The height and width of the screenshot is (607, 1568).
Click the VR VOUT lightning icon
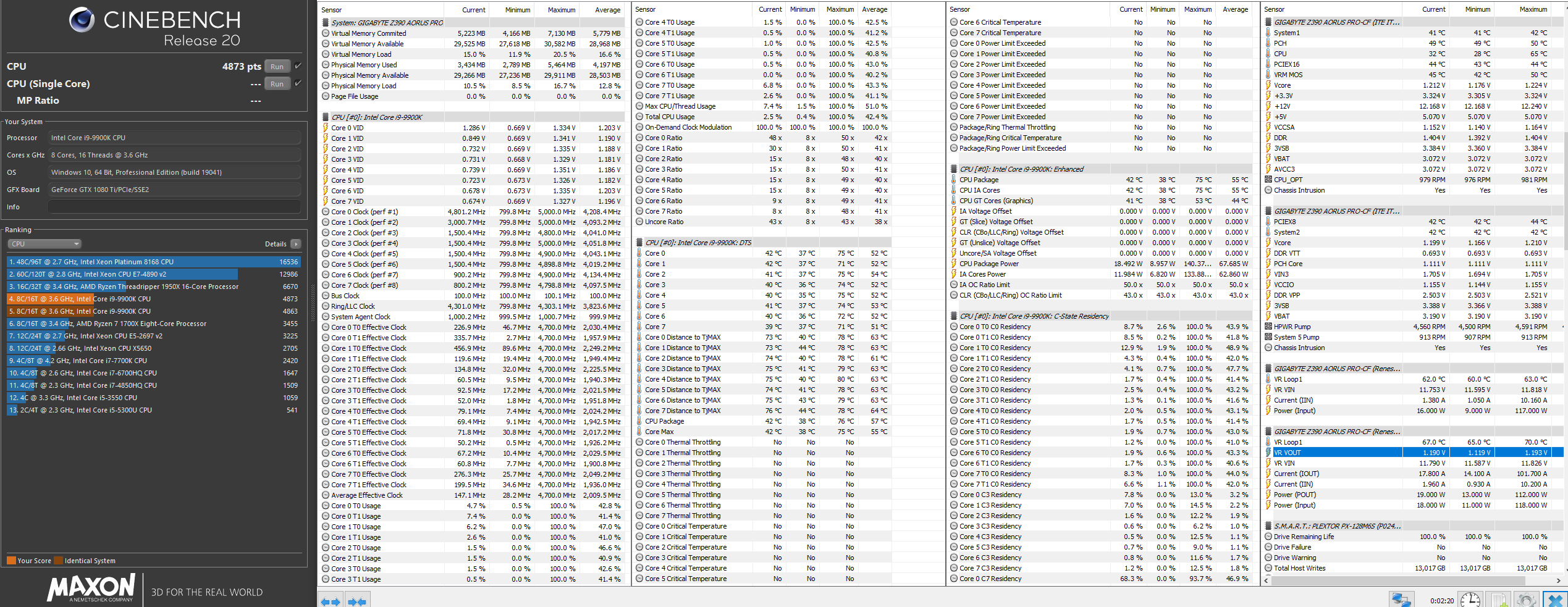coord(1268,453)
